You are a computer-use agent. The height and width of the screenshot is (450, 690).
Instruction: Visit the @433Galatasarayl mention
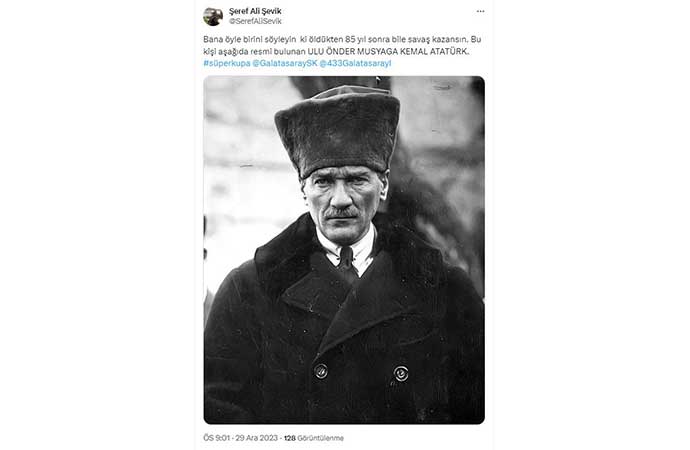pyautogui.click(x=355, y=63)
